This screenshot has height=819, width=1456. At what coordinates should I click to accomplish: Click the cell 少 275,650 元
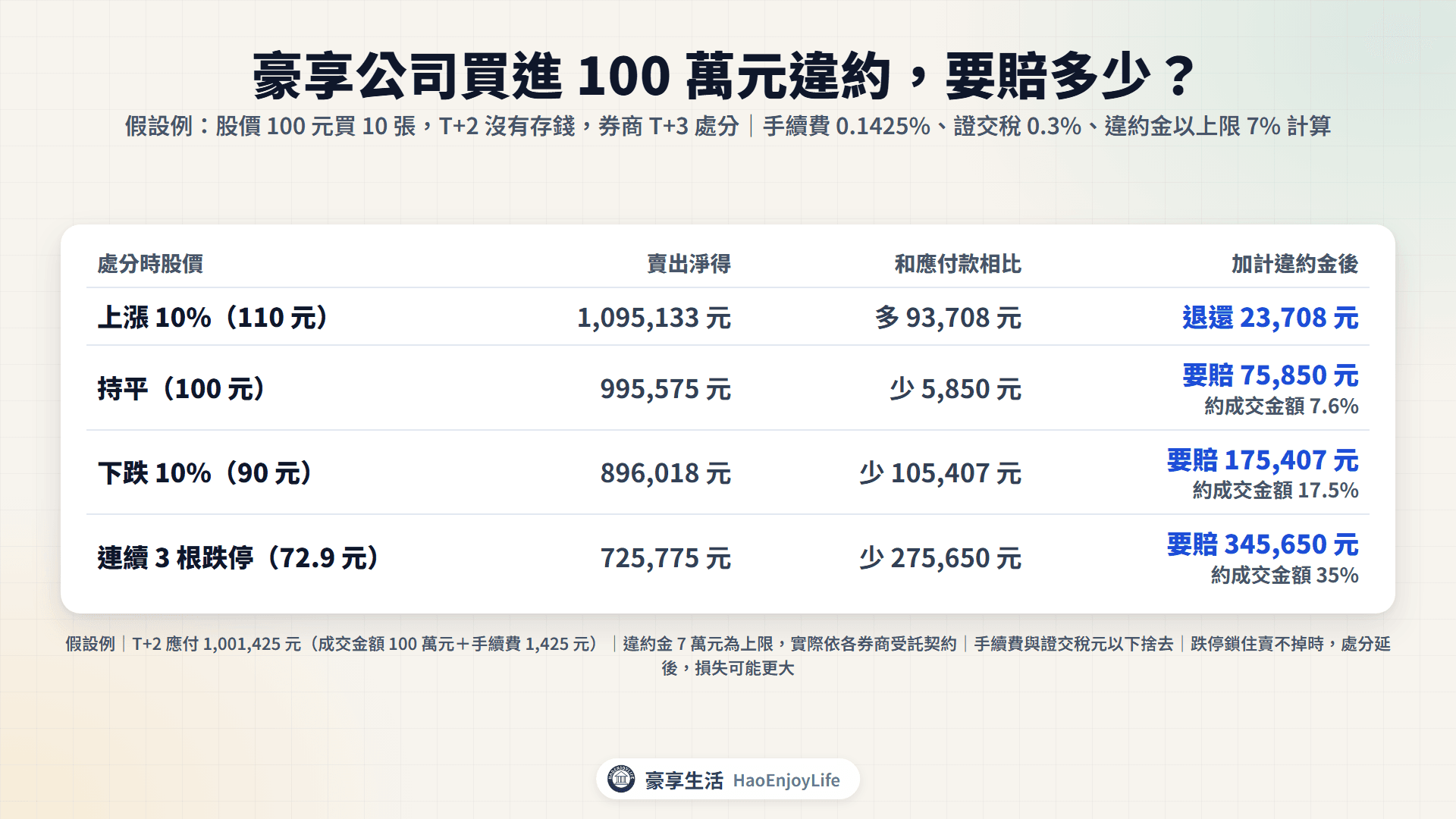pyautogui.click(x=940, y=558)
